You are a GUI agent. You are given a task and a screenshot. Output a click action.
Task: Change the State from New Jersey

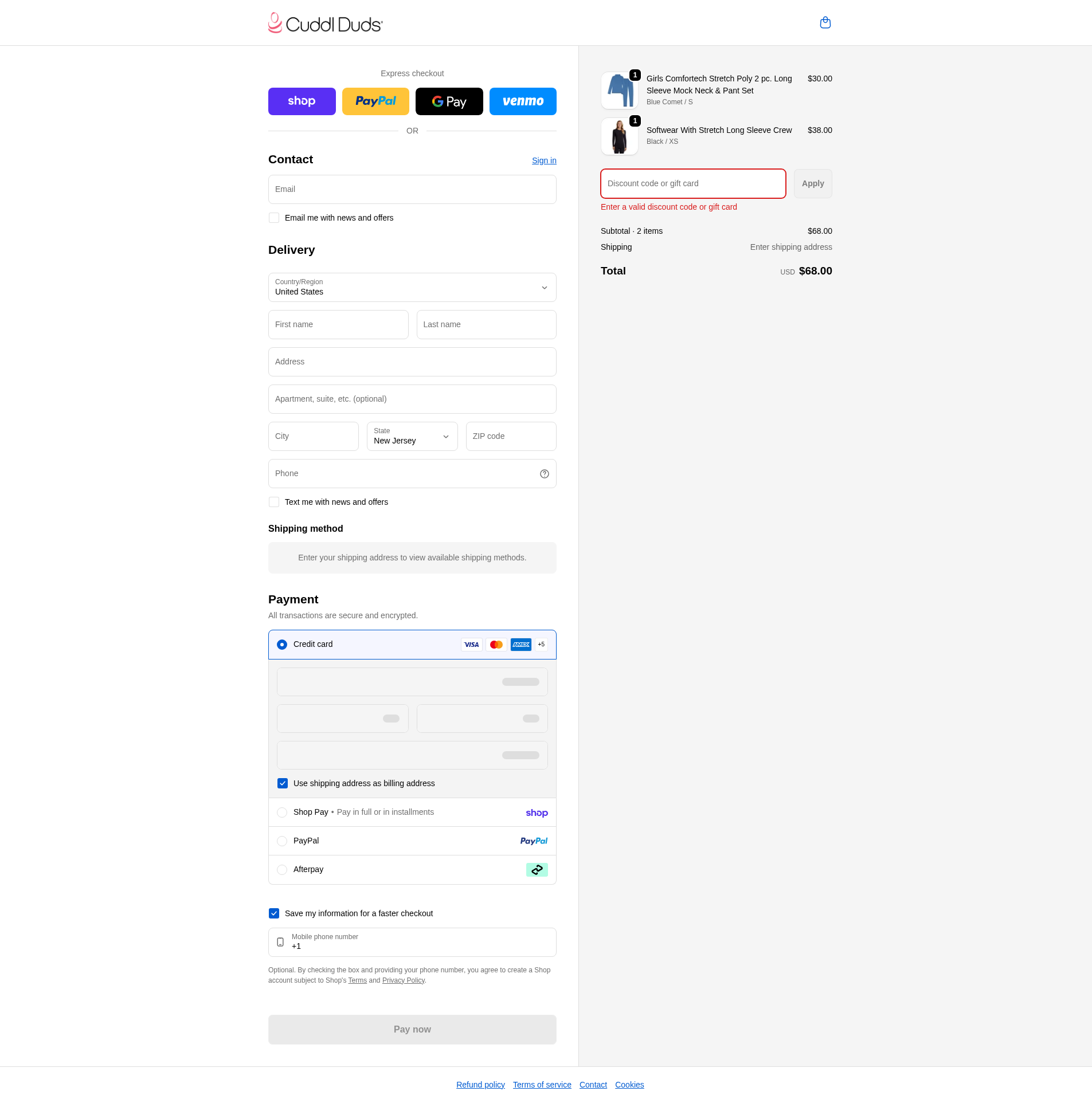[x=412, y=436]
